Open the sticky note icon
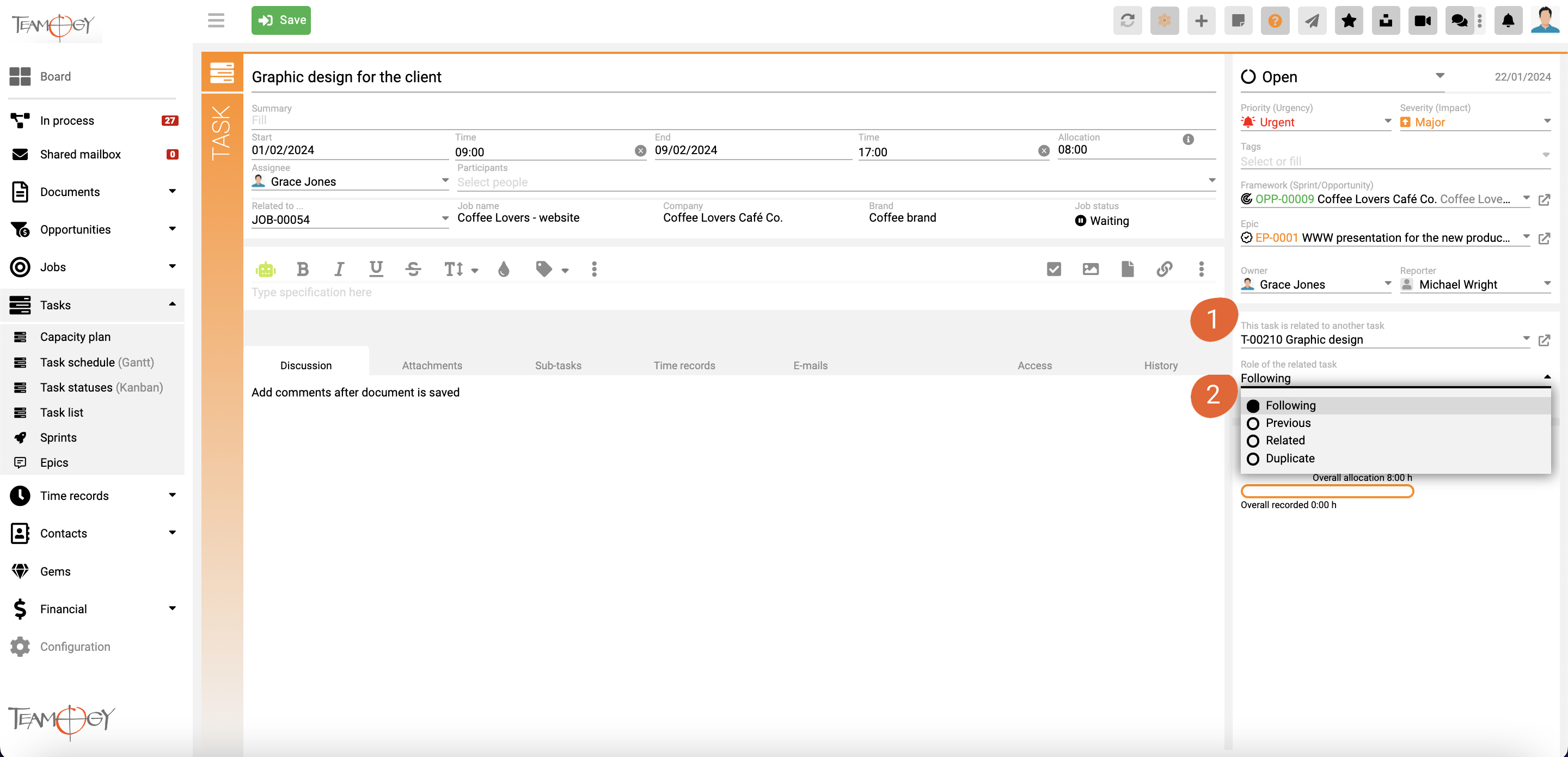 (1238, 21)
